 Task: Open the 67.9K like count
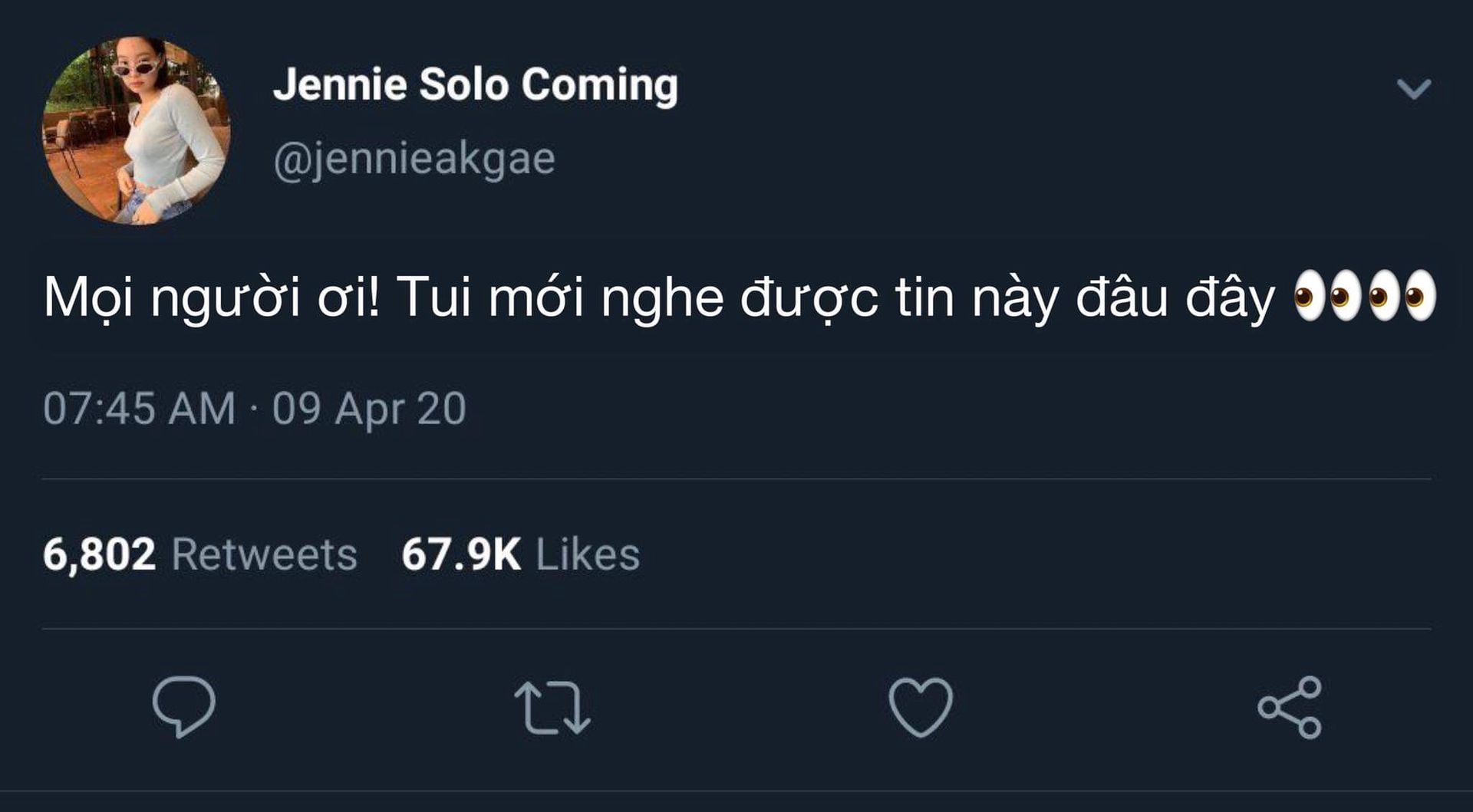pyautogui.click(x=461, y=554)
